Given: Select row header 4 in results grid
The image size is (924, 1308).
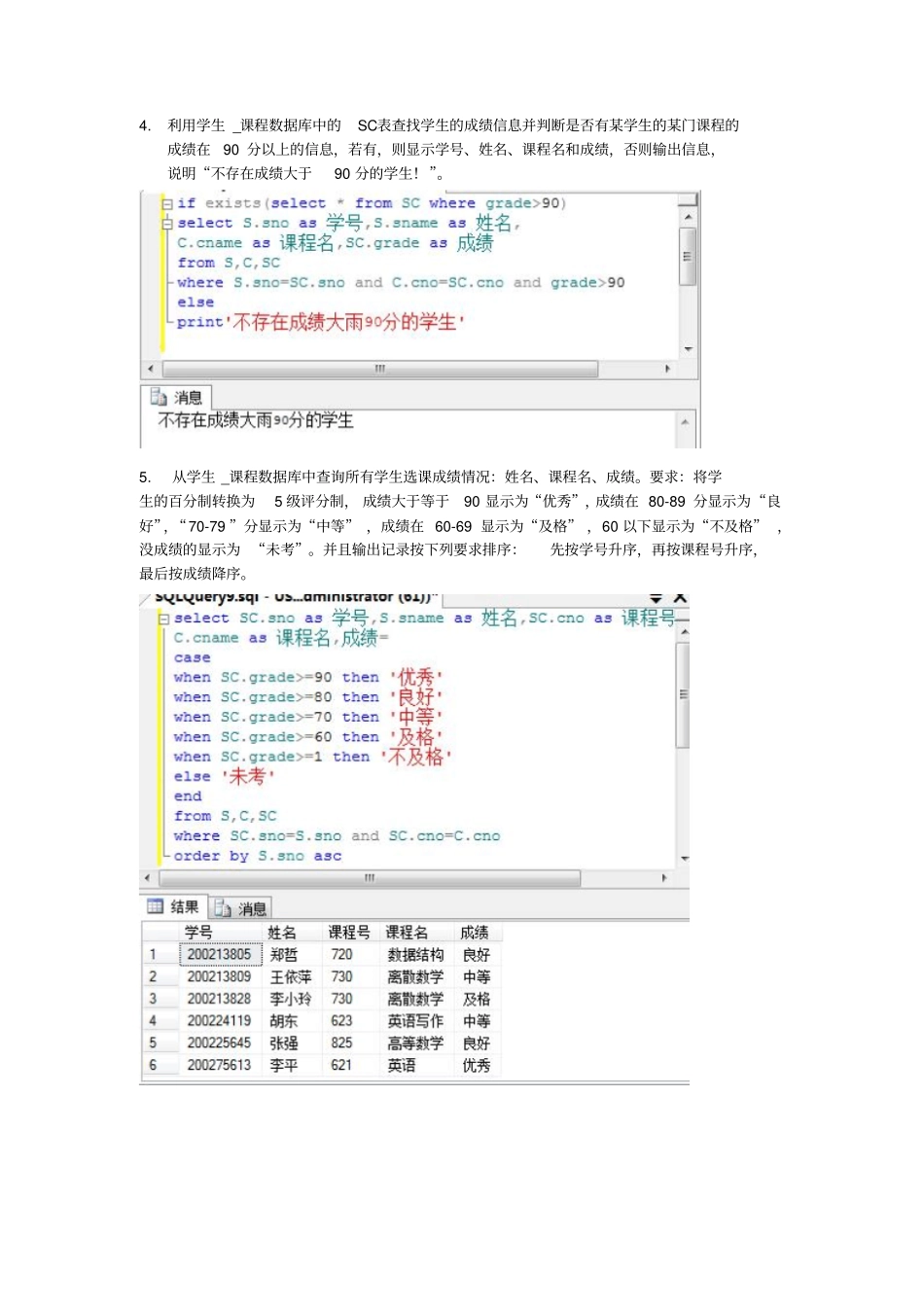Looking at the screenshot, I should [160, 1021].
